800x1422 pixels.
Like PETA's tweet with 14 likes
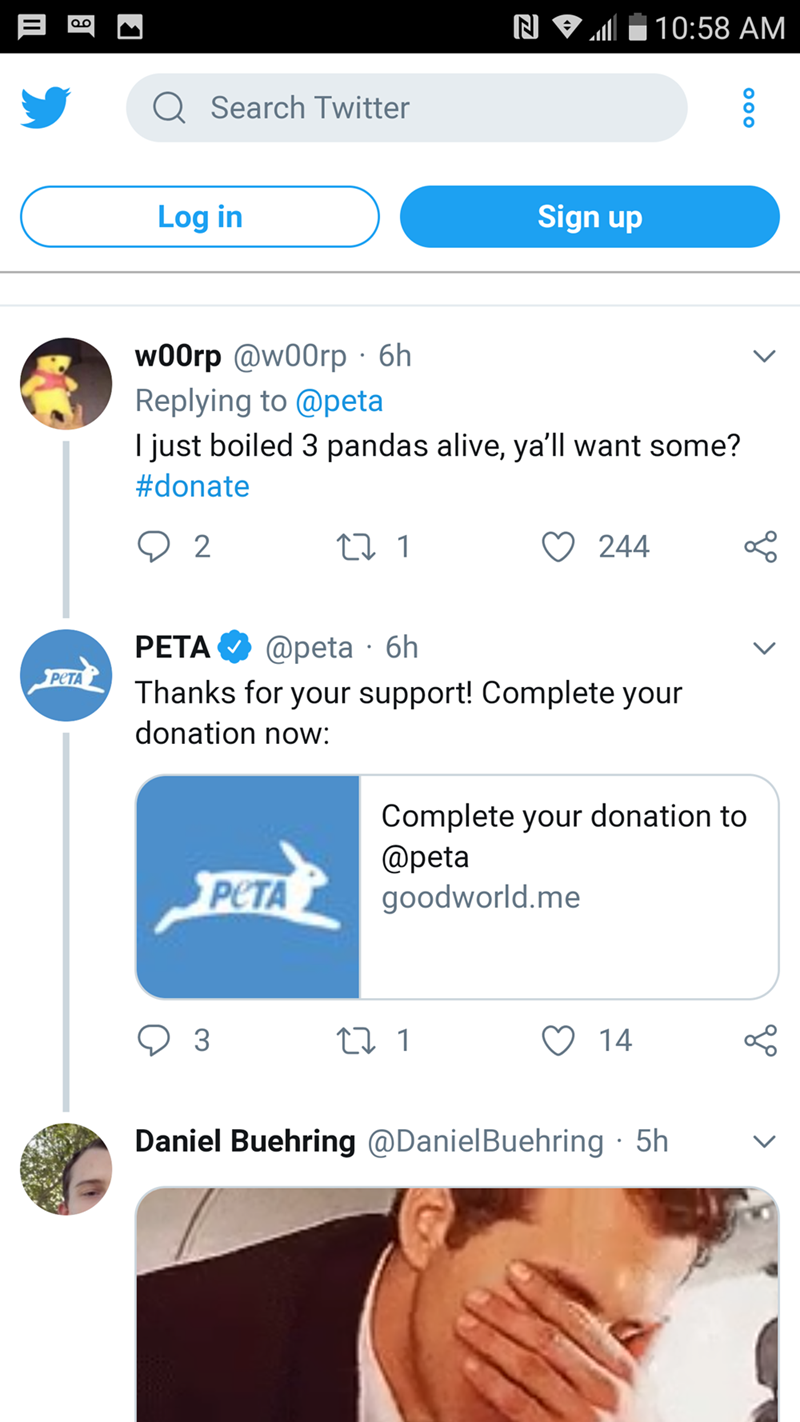[558, 1040]
